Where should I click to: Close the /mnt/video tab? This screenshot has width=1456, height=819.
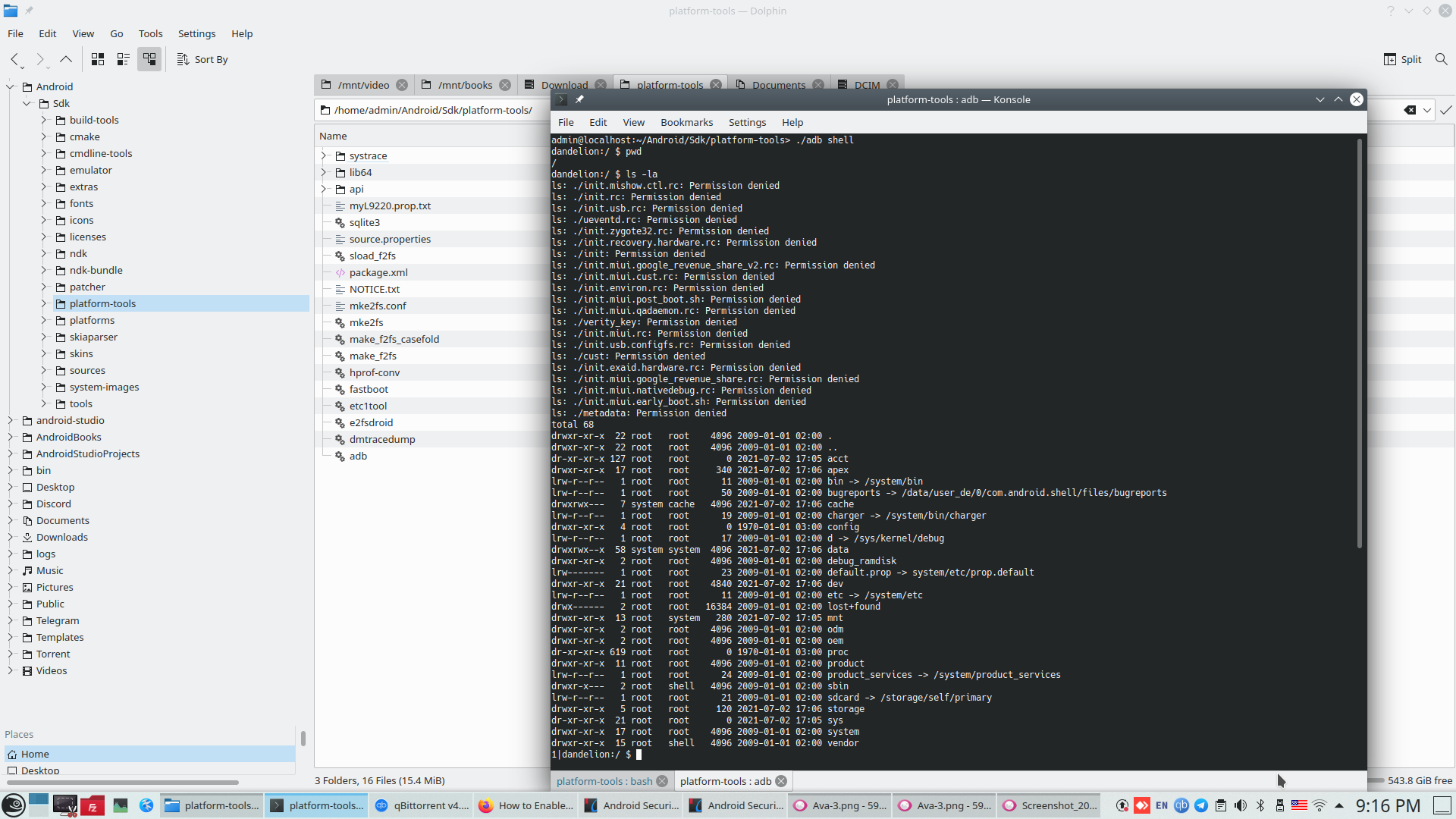pos(402,85)
